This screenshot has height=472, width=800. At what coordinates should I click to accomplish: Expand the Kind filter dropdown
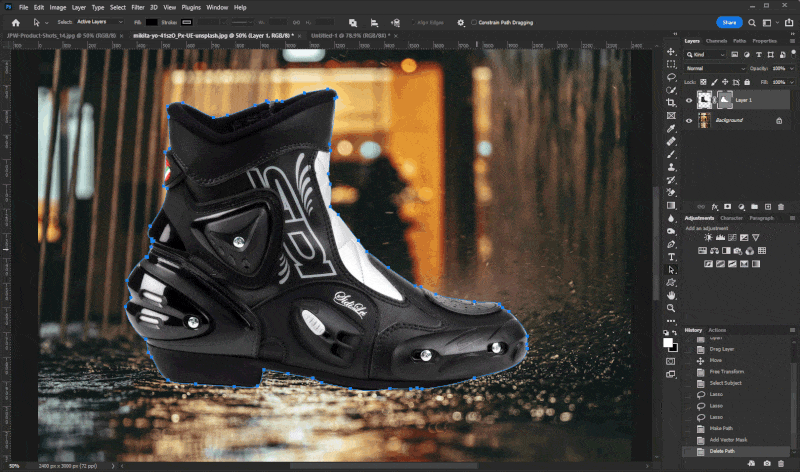(x=706, y=55)
